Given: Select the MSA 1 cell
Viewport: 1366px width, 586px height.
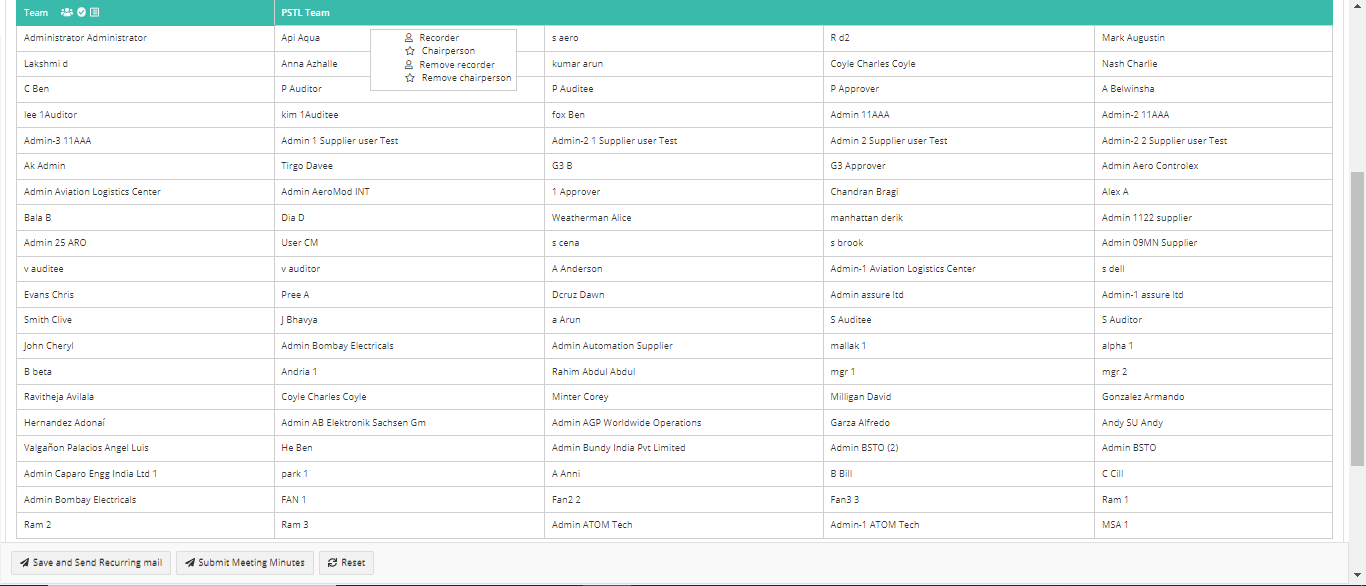Looking at the screenshot, I should point(1214,525).
